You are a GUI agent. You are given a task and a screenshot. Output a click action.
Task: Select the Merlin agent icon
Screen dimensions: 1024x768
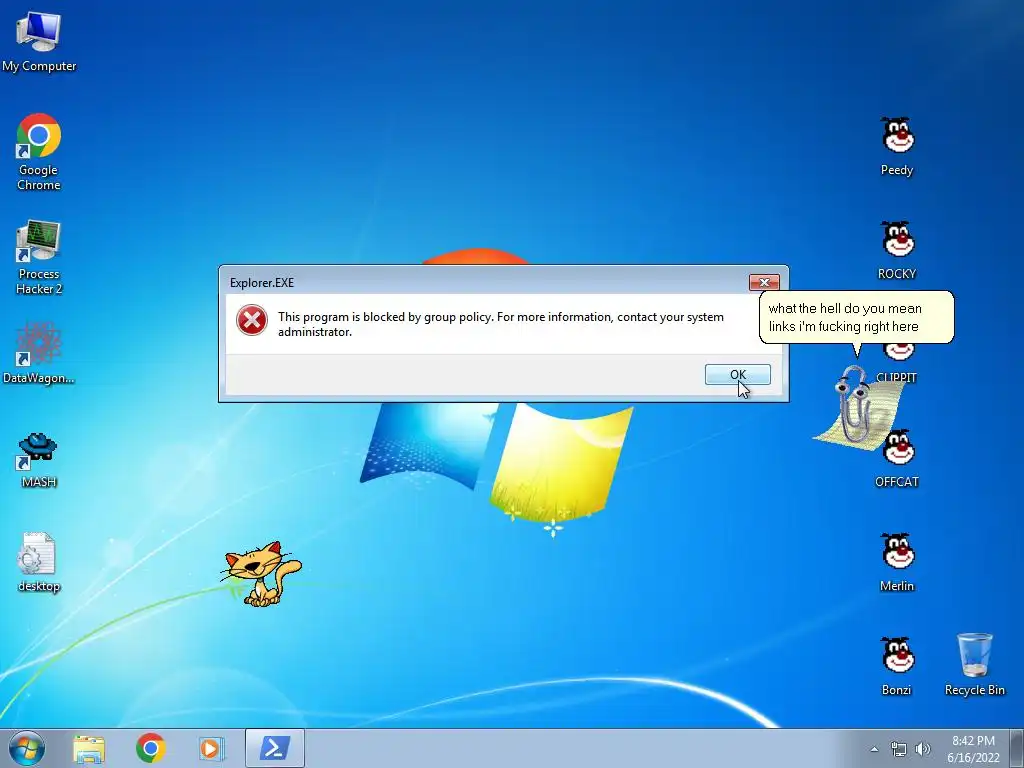(897, 562)
